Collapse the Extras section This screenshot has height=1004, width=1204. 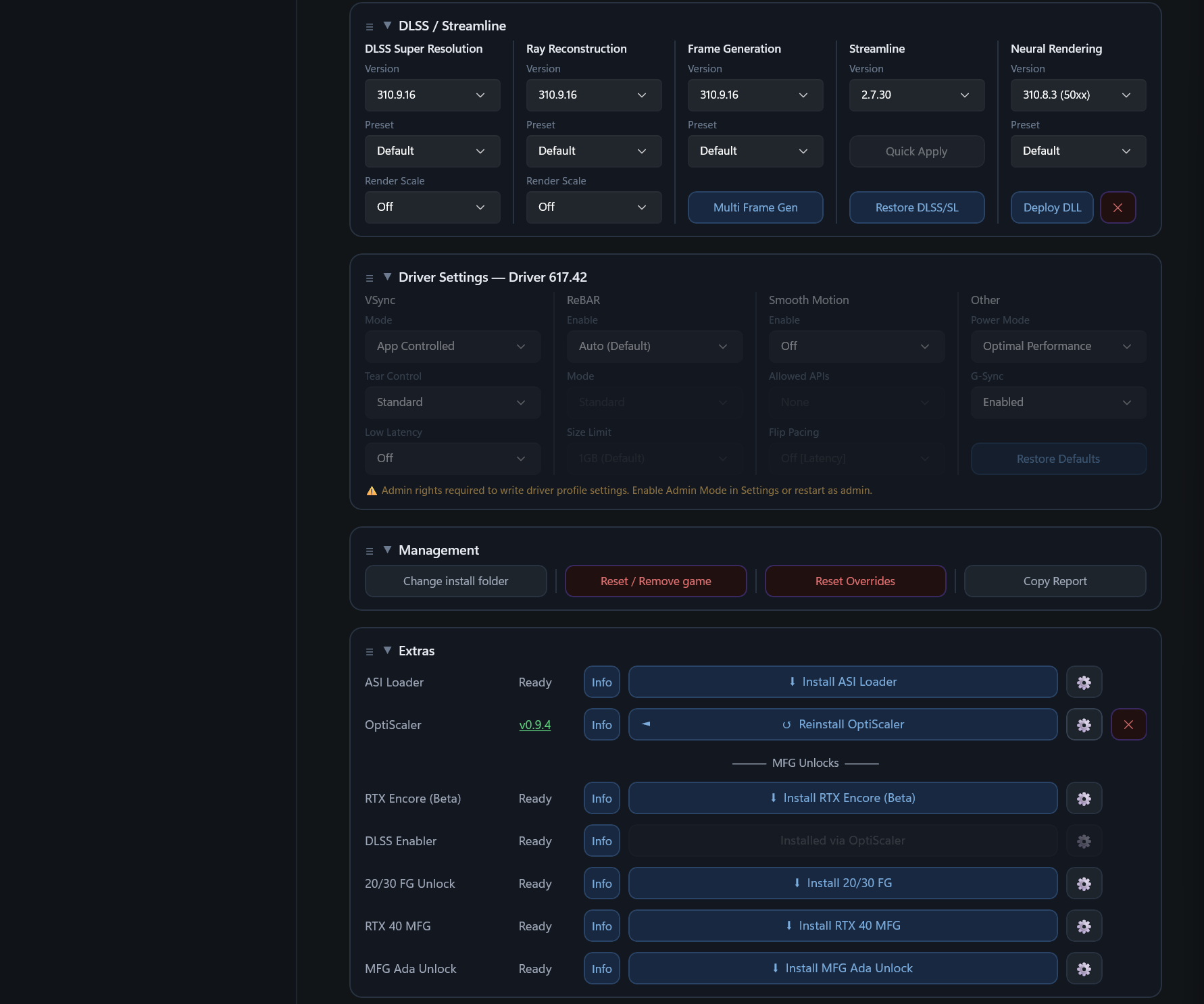pos(387,650)
